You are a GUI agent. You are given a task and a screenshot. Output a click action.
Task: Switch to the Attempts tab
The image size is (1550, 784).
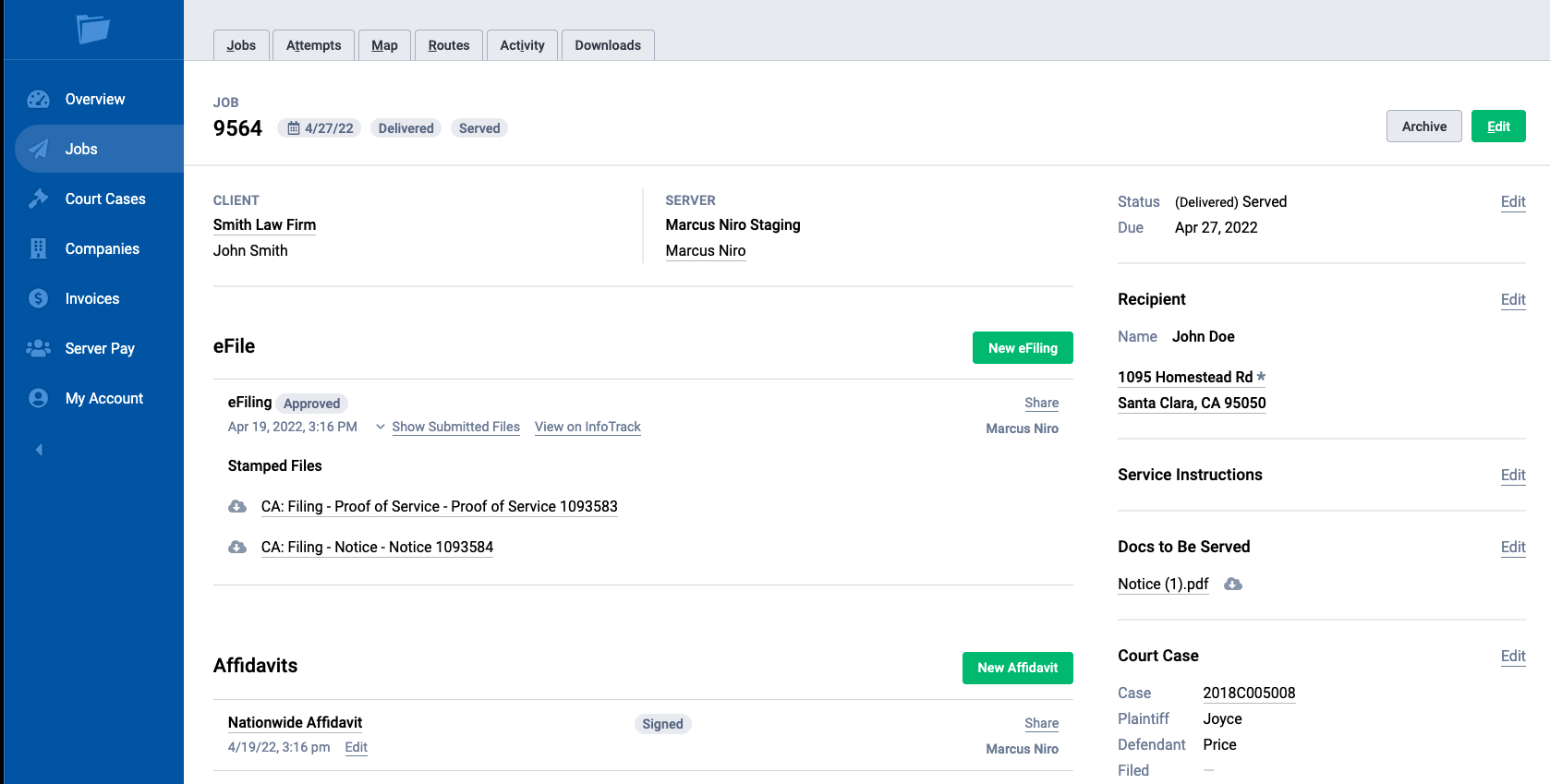[x=313, y=45]
